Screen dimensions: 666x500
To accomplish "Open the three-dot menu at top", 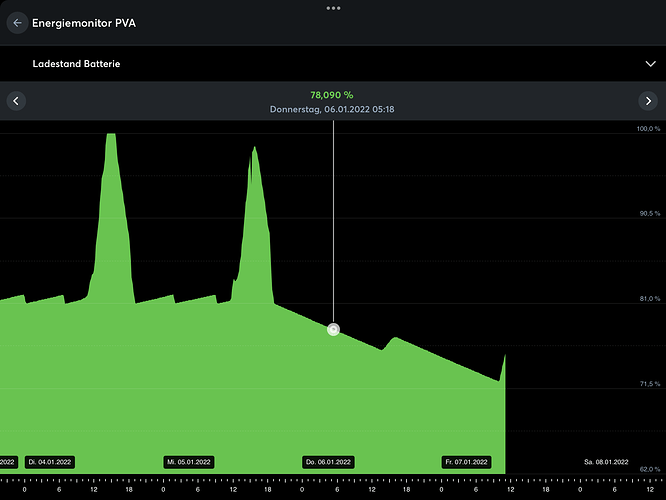I will point(333,8).
